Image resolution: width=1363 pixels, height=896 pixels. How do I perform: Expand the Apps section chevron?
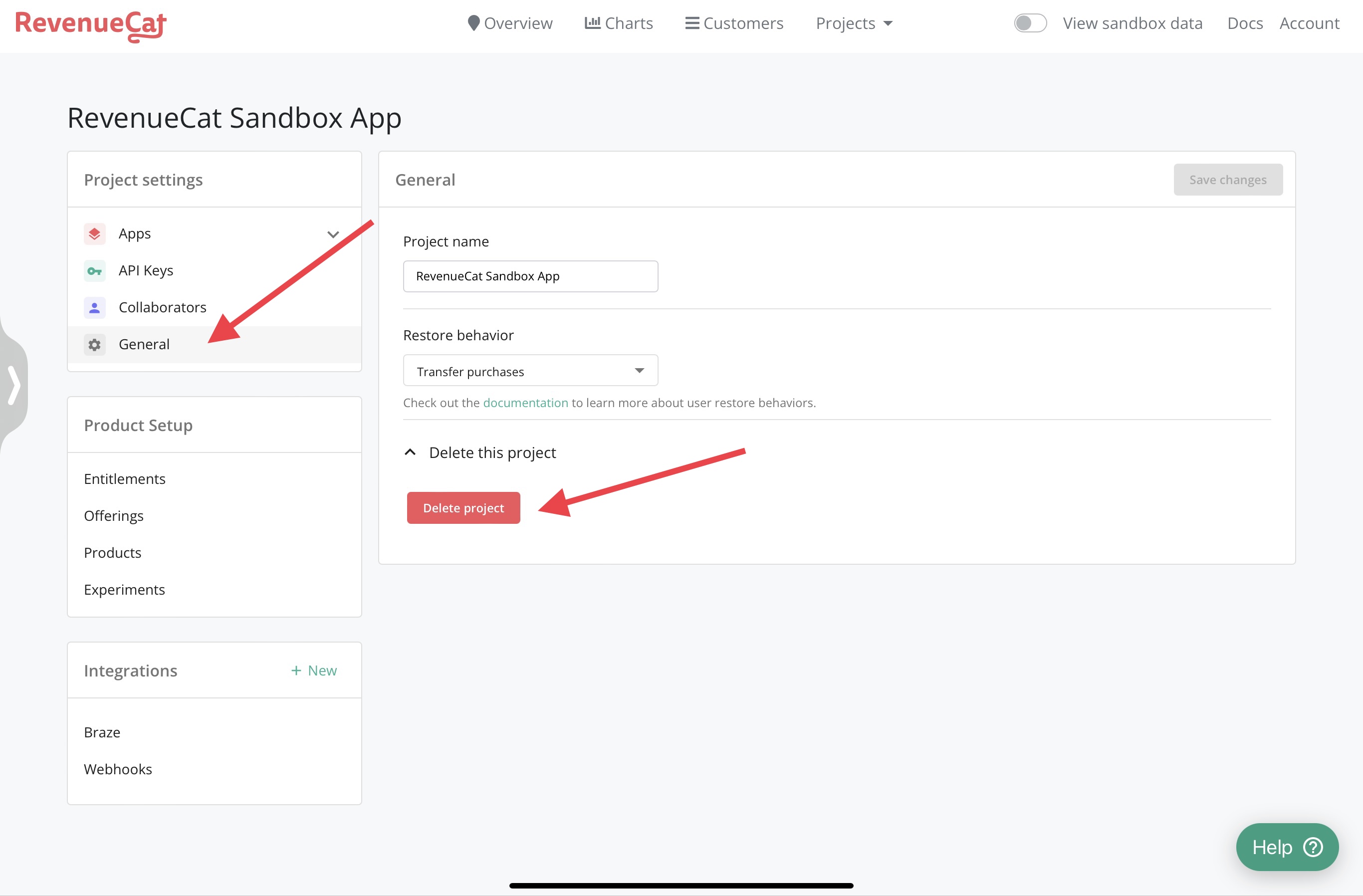point(333,234)
